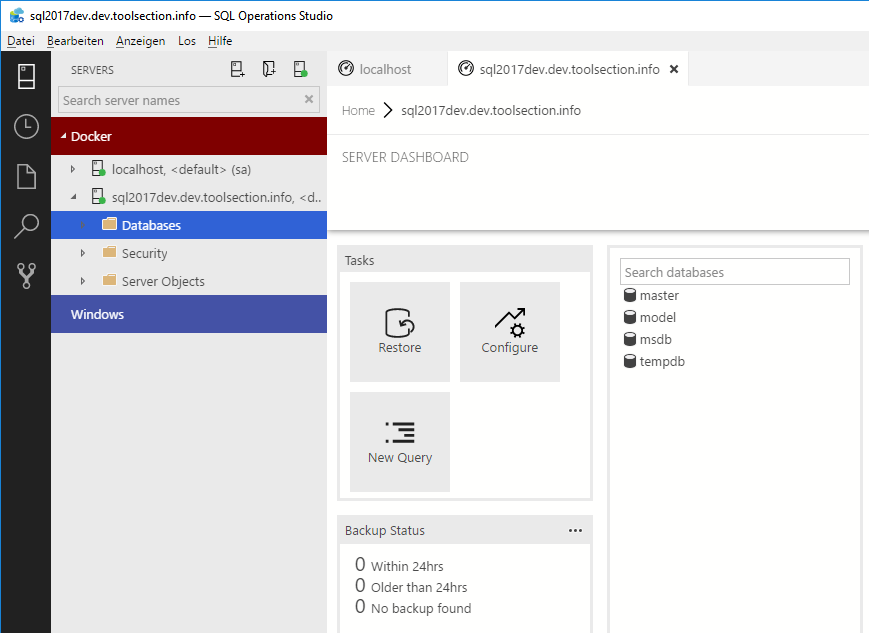Click the sql2017dev server connection icon
The width and height of the screenshot is (869, 633).
[x=99, y=196]
